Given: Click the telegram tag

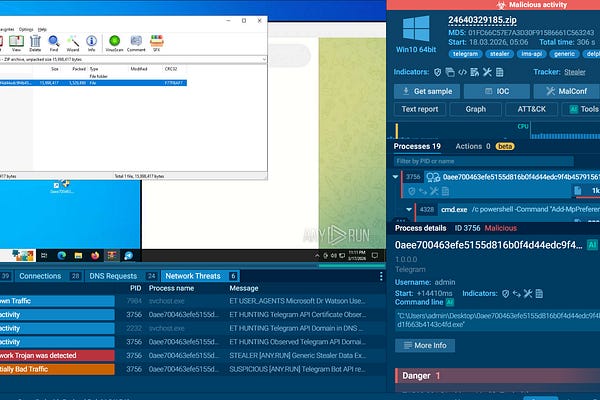Looking at the screenshot, I should 465,54.
